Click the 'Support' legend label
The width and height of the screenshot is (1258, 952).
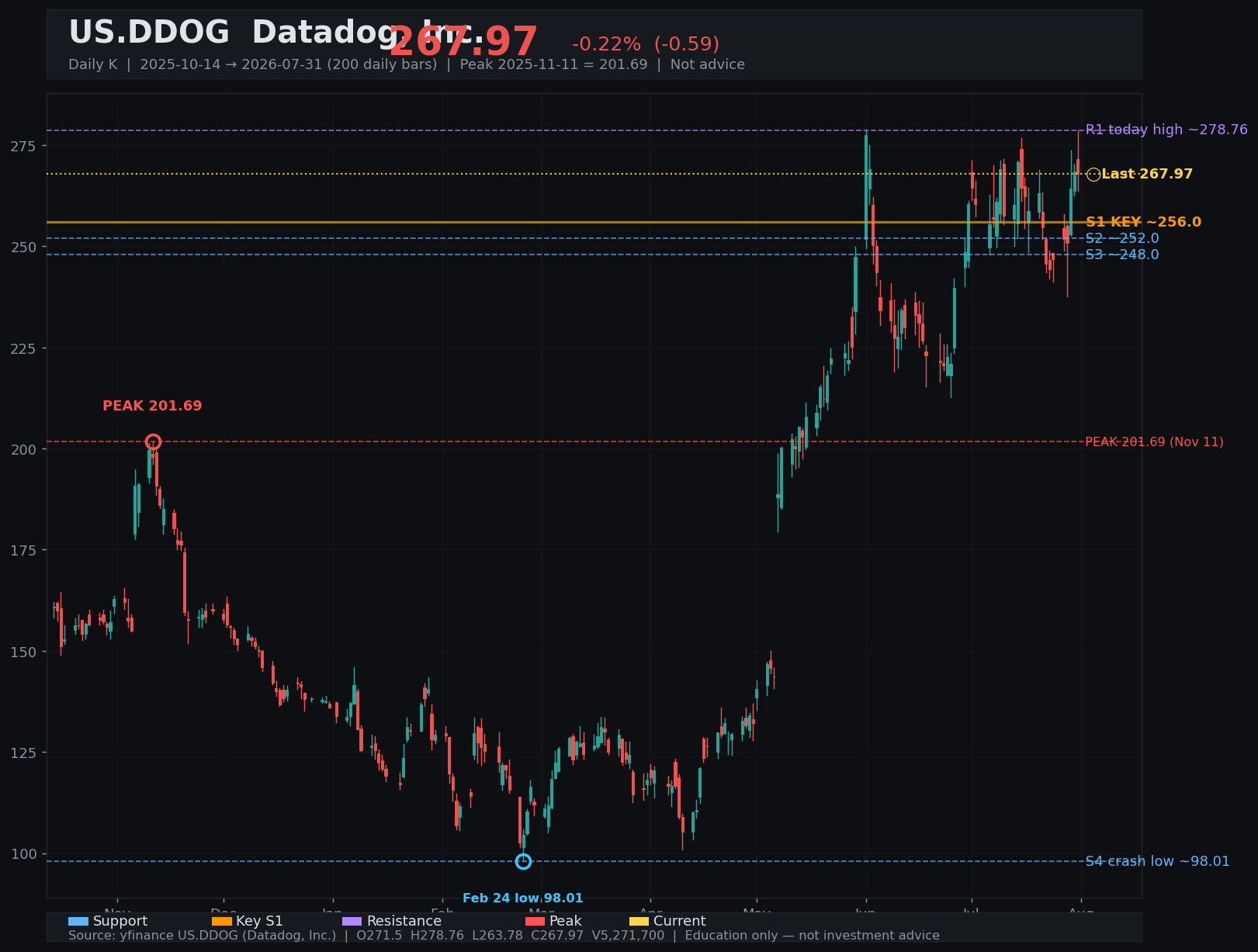click(120, 922)
